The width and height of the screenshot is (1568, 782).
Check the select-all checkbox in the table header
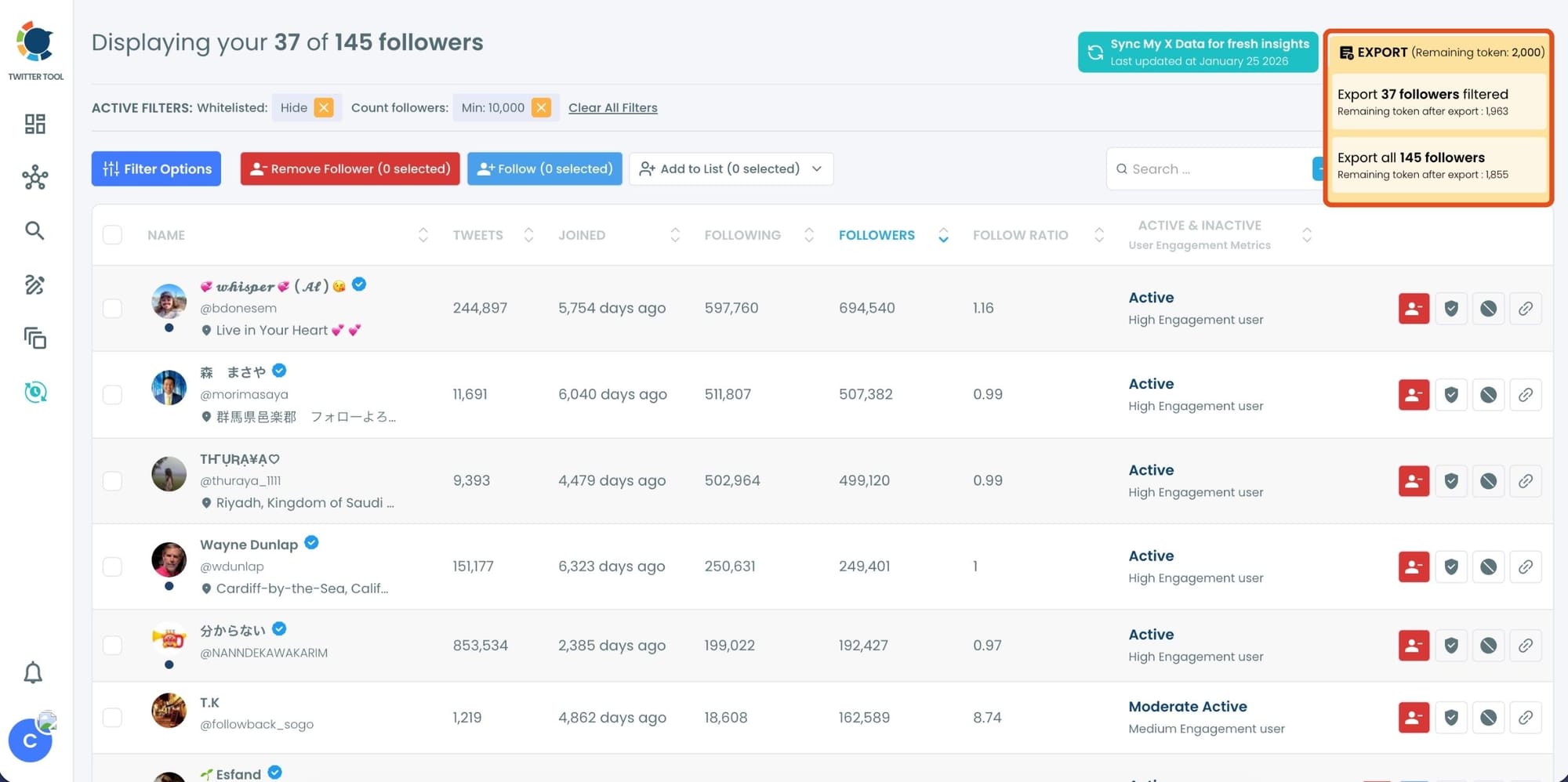(x=112, y=234)
